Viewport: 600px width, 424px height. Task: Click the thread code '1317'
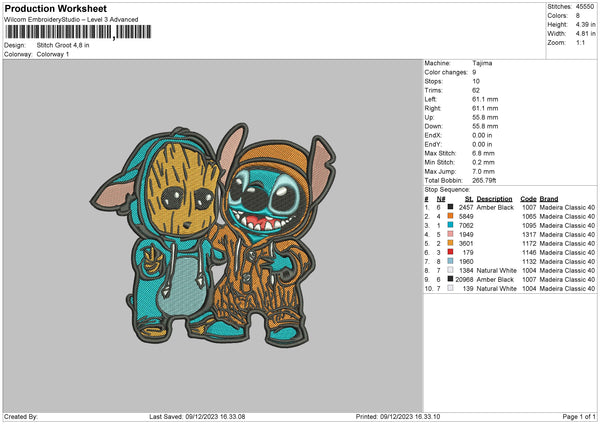(x=529, y=235)
